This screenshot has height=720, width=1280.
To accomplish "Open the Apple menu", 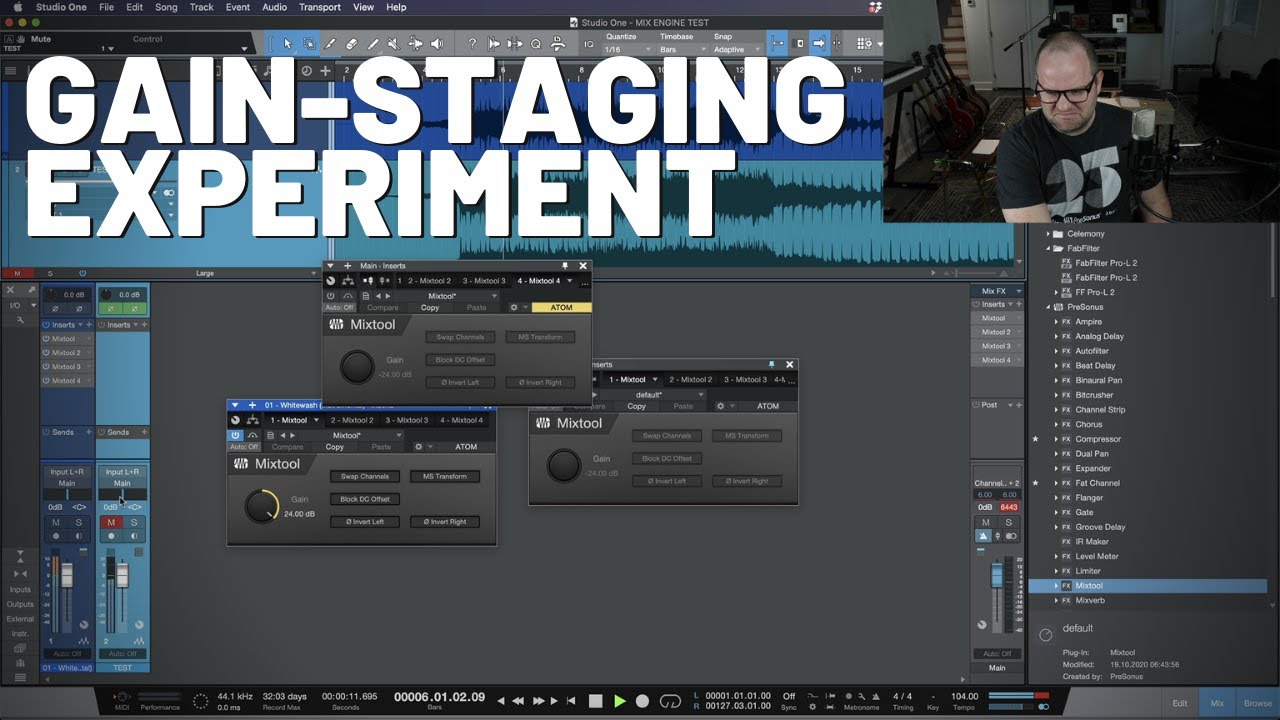I will pos(17,7).
